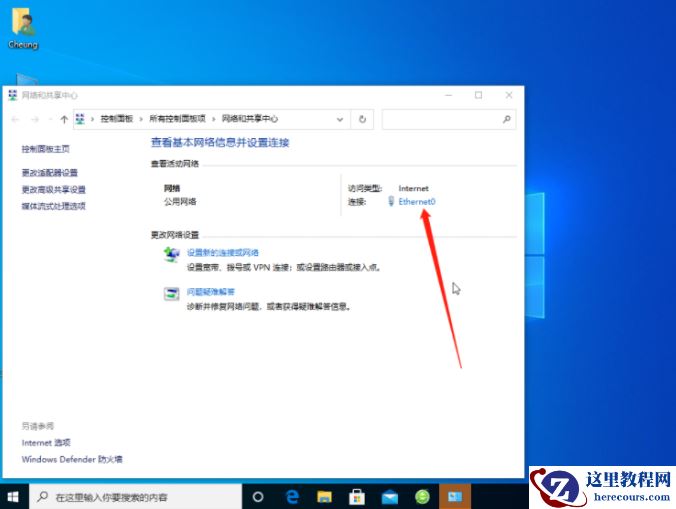676x509 pixels.
Task: Open 问题疑难解答 link
Action: click(x=211, y=292)
